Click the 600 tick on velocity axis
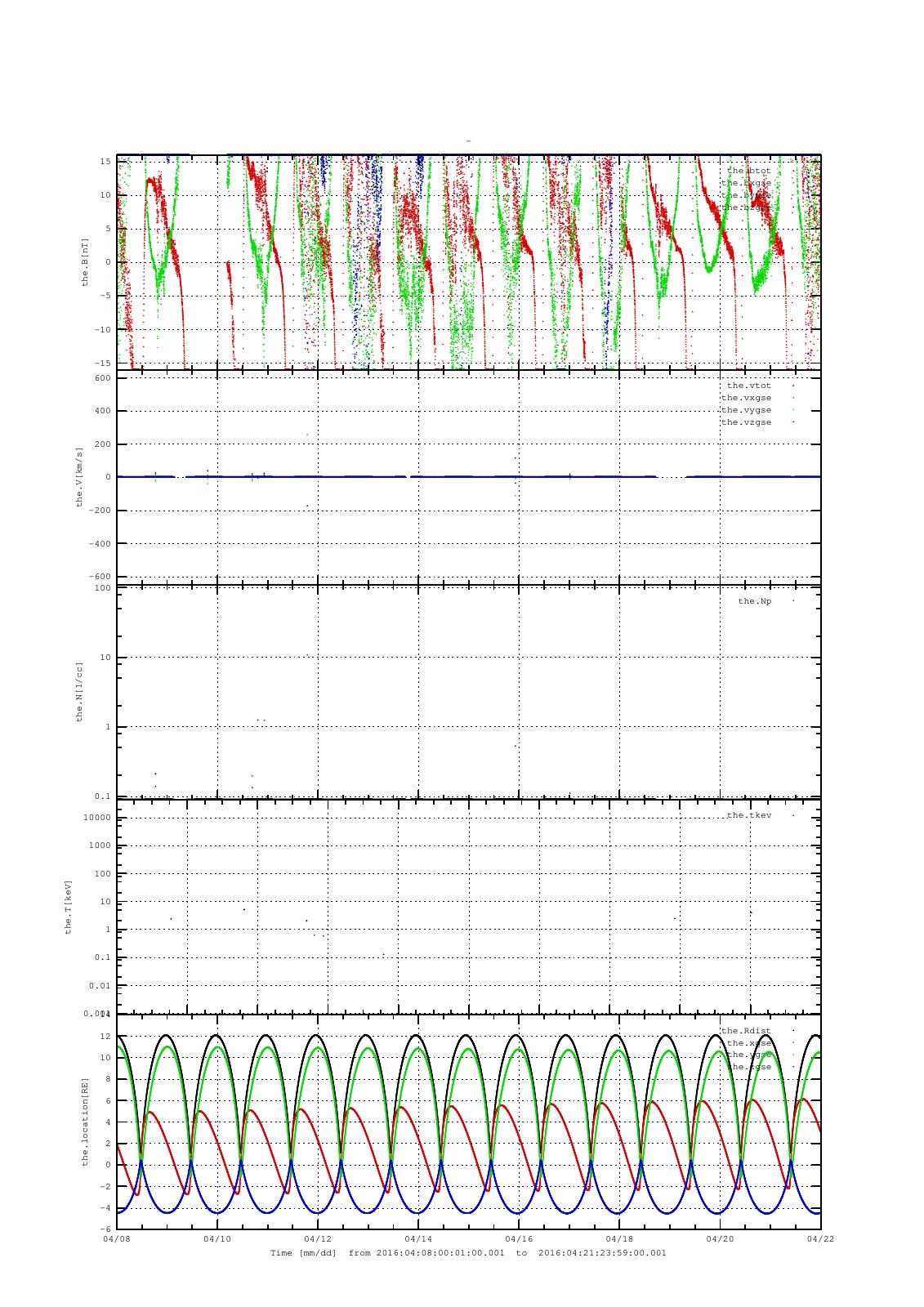The image size is (924, 1307). click(102, 377)
